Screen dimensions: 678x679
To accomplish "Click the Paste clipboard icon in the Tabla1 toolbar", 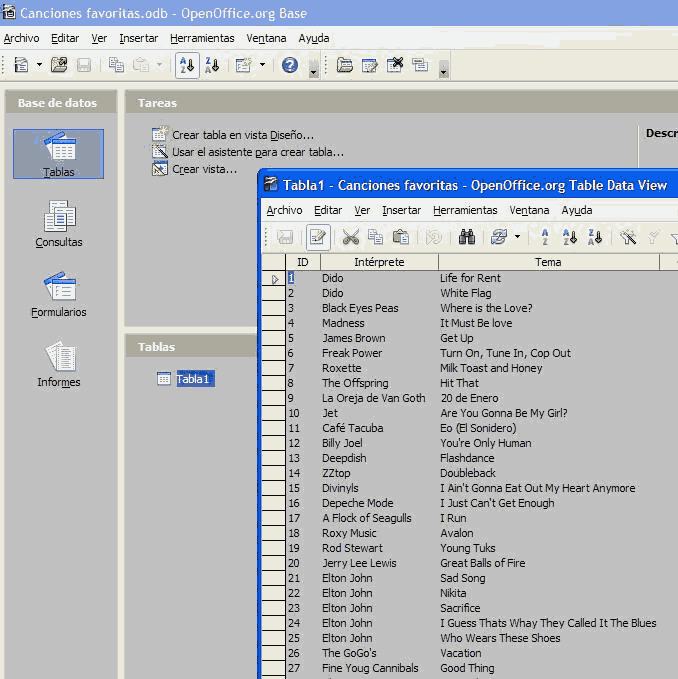I will pyautogui.click(x=400, y=237).
